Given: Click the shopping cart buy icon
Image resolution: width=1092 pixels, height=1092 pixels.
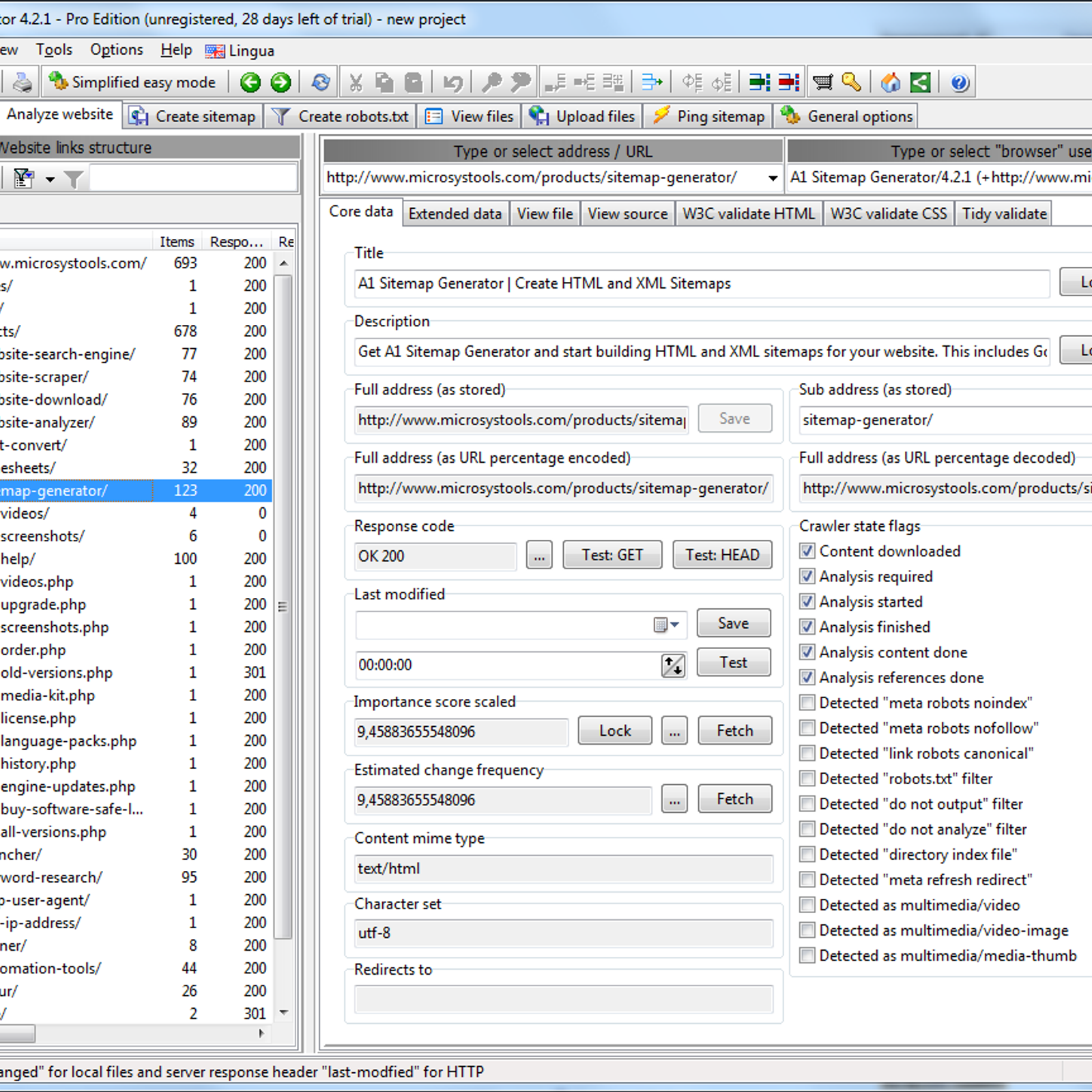Looking at the screenshot, I should 822,83.
